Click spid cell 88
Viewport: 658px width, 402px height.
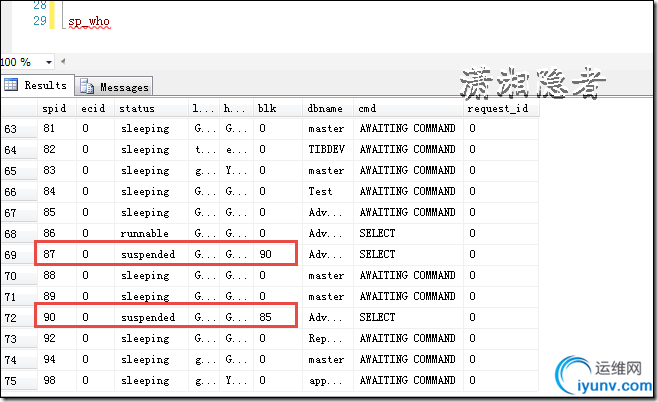(57, 275)
